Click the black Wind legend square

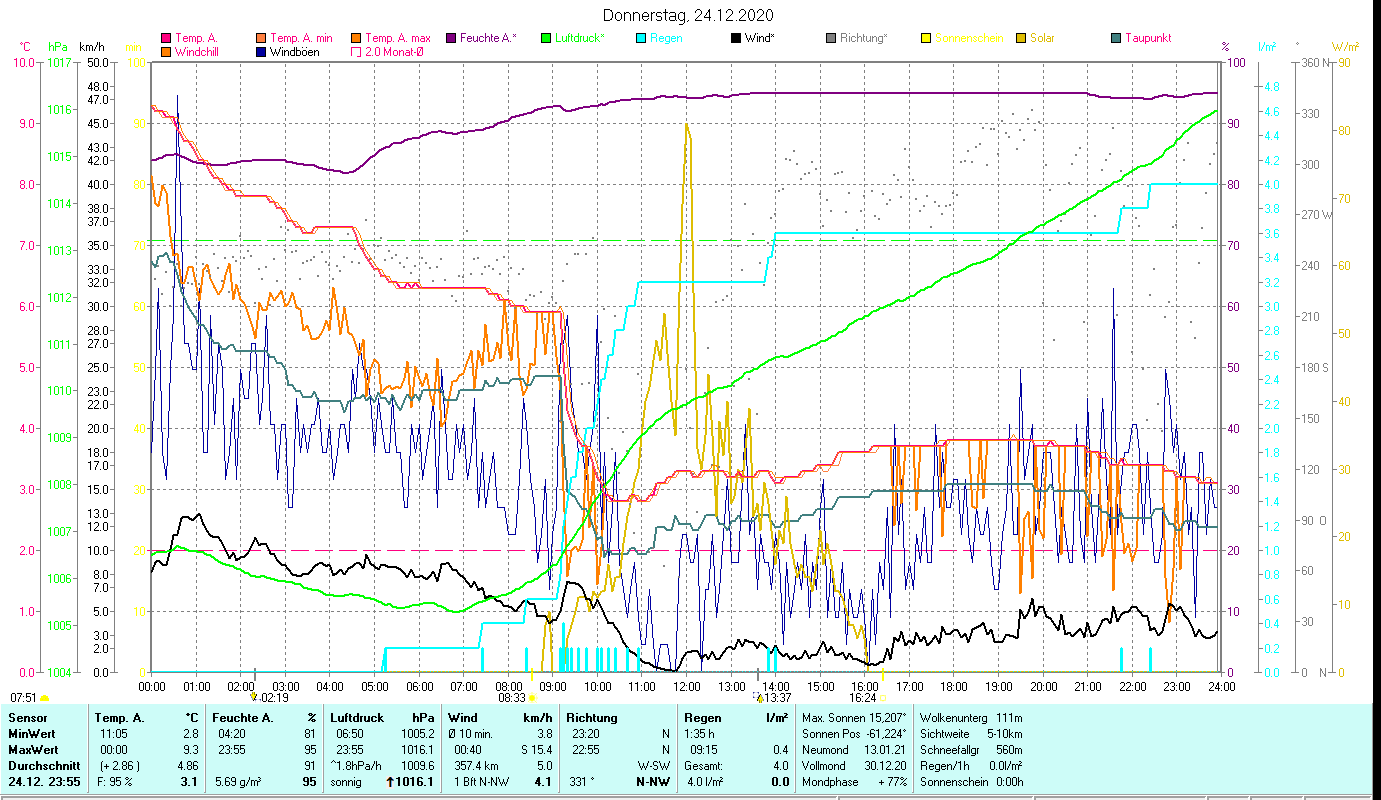pos(736,38)
